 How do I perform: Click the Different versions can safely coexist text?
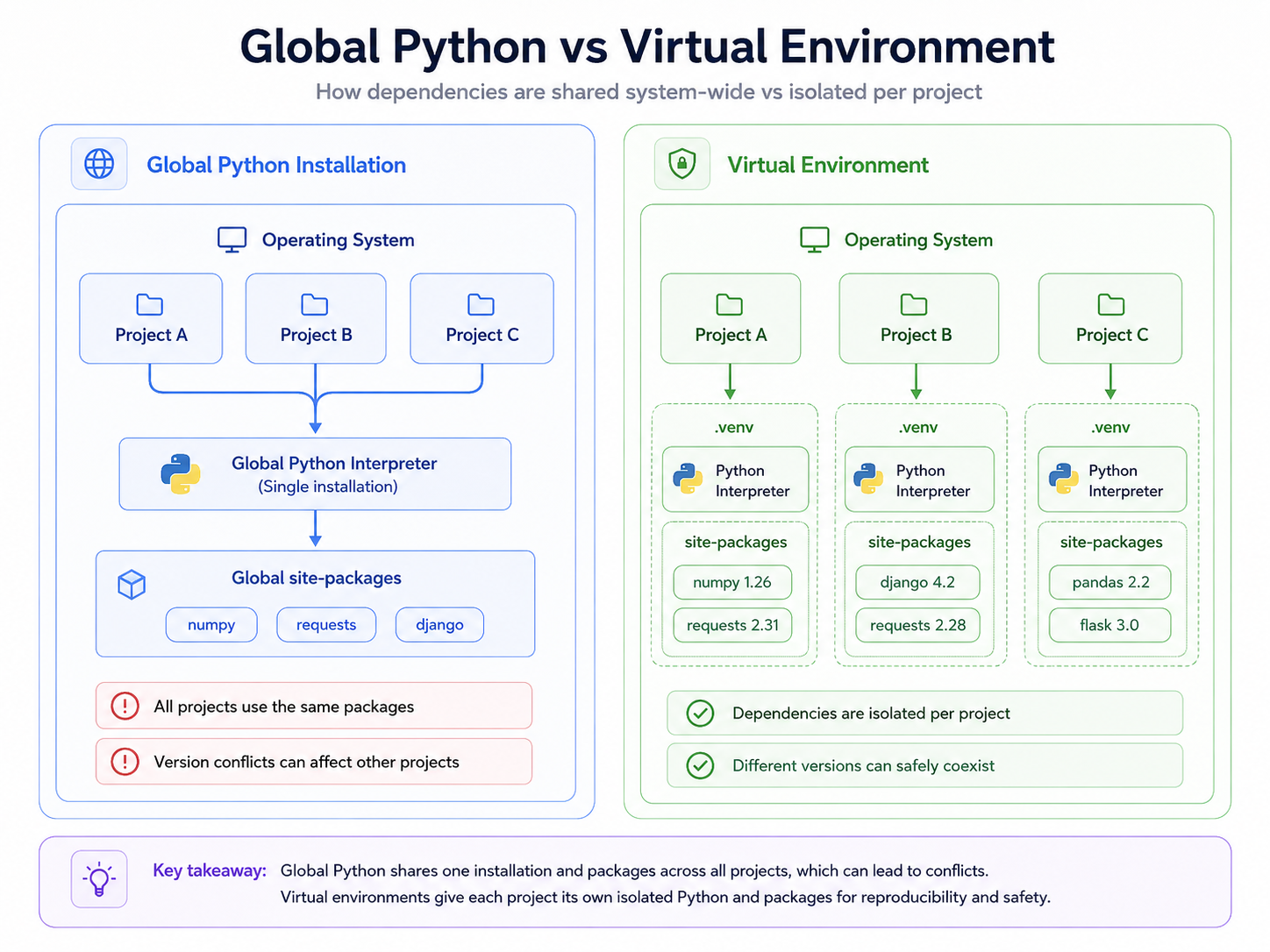tap(863, 765)
